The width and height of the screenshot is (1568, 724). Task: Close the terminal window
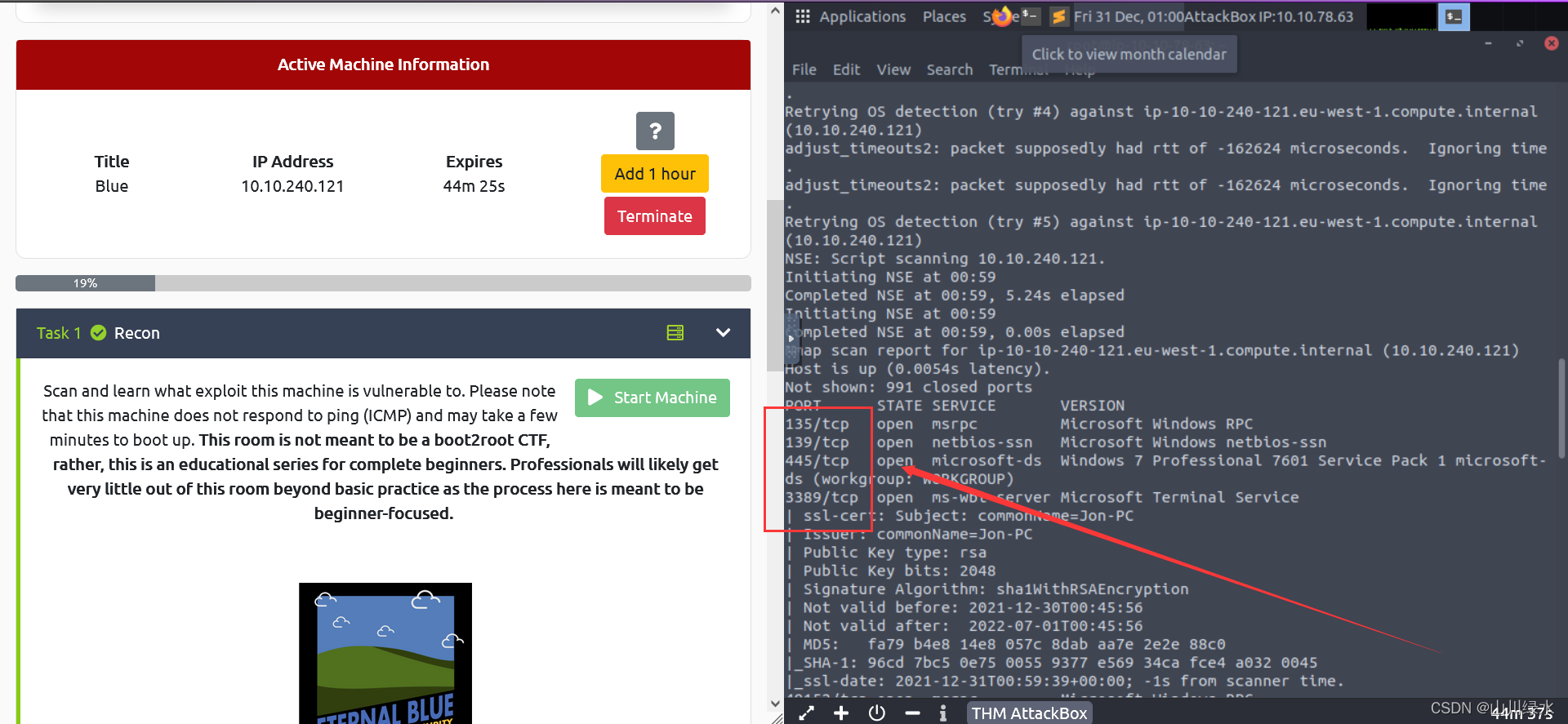coord(1552,43)
